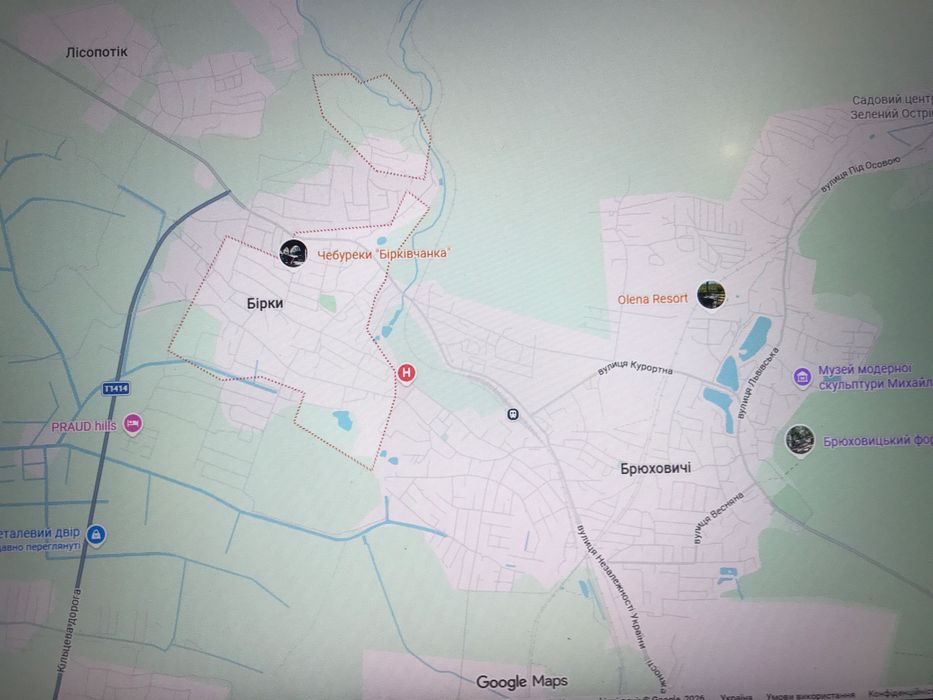
Task: Open Музей модерної скульптури place label
Action: pos(874,377)
